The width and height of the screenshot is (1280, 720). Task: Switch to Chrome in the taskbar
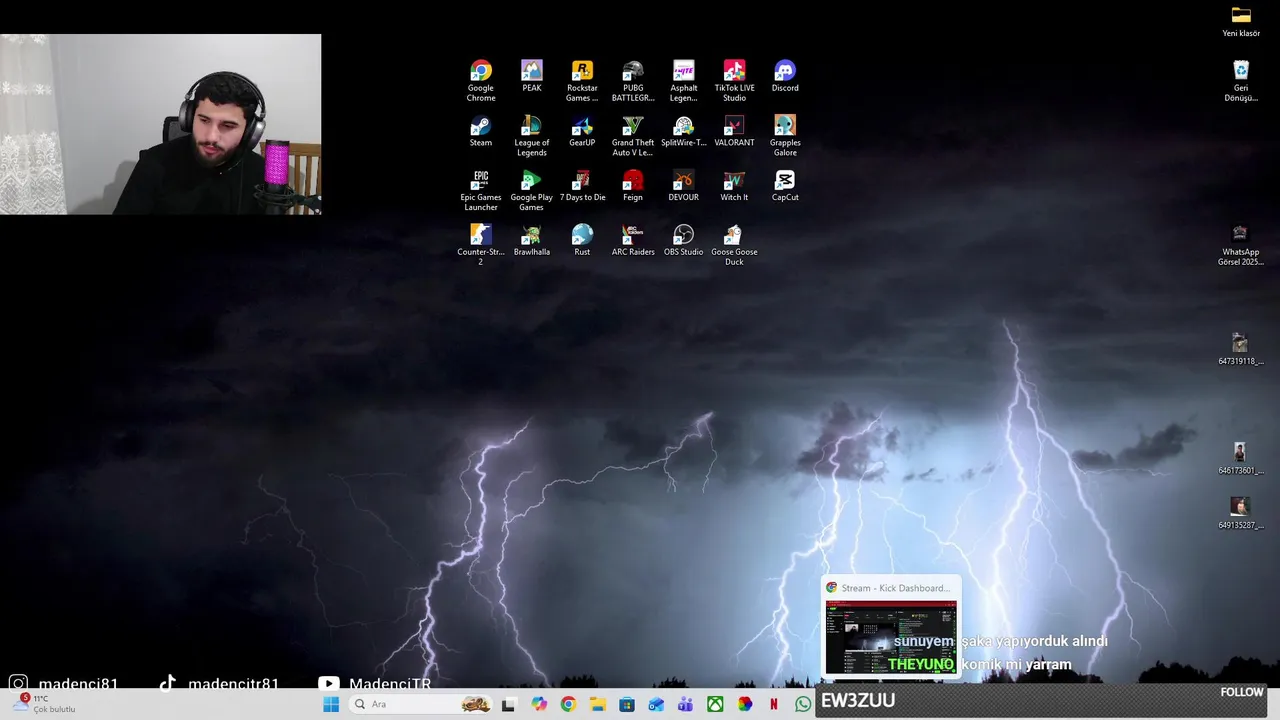(568, 704)
